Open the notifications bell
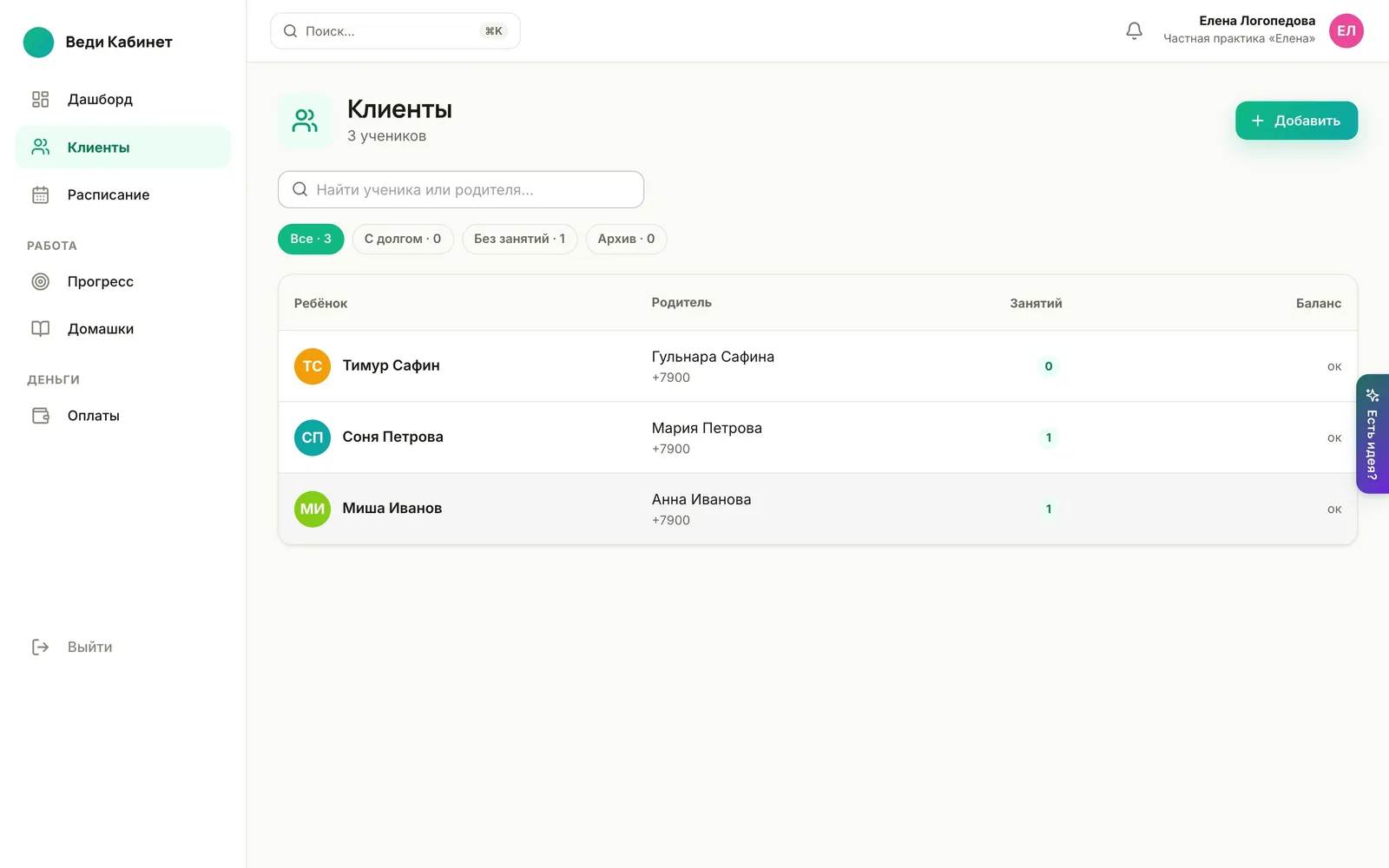 tap(1134, 31)
